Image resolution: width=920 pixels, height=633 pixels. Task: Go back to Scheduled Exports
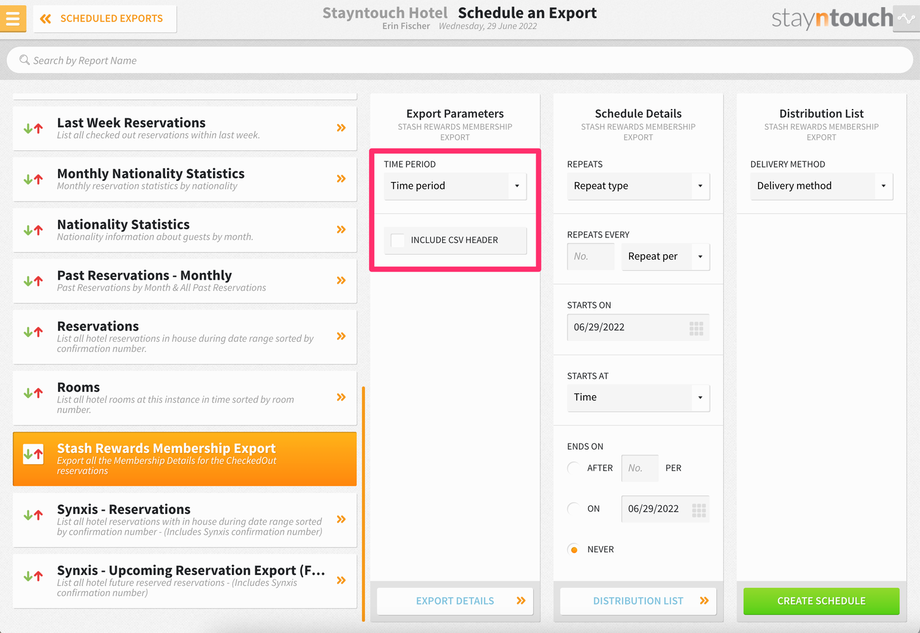point(104,19)
